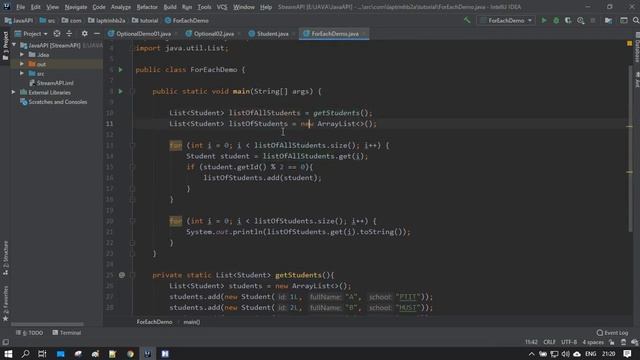Open Task View on the taskbar
Viewport: 640px width, 360px height.
tap(42, 353)
